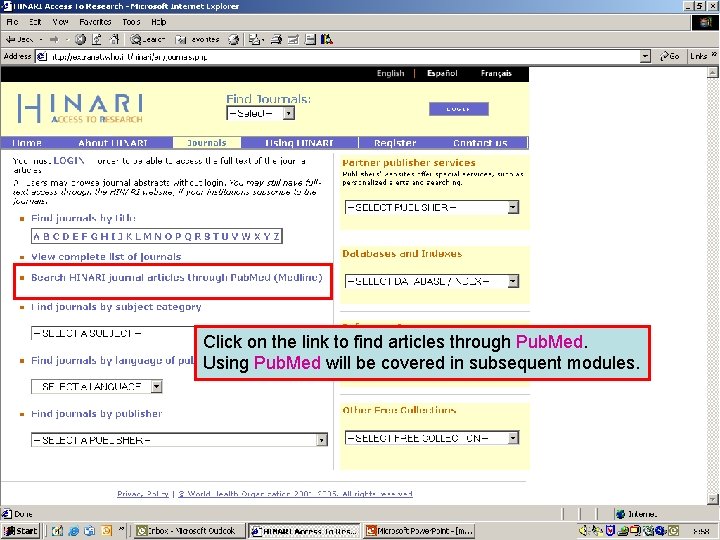720x540 pixels.
Task: Click the Refresh page icon
Action: tap(97, 39)
